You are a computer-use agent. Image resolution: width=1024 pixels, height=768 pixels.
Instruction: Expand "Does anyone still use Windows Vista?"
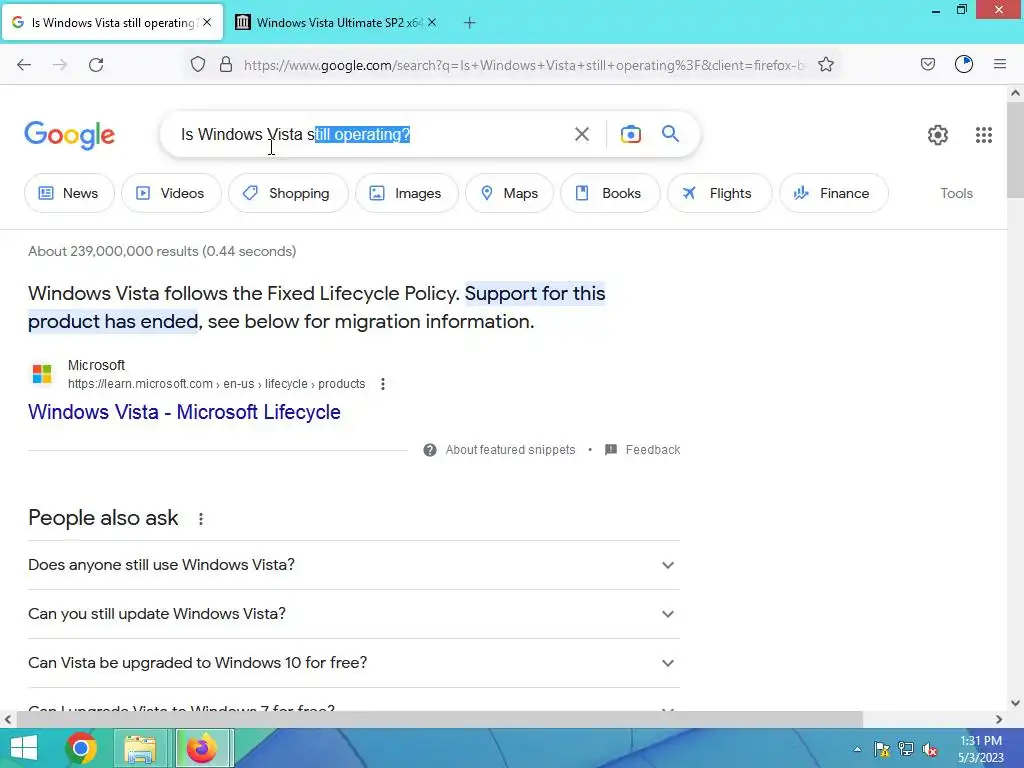pyautogui.click(x=354, y=565)
